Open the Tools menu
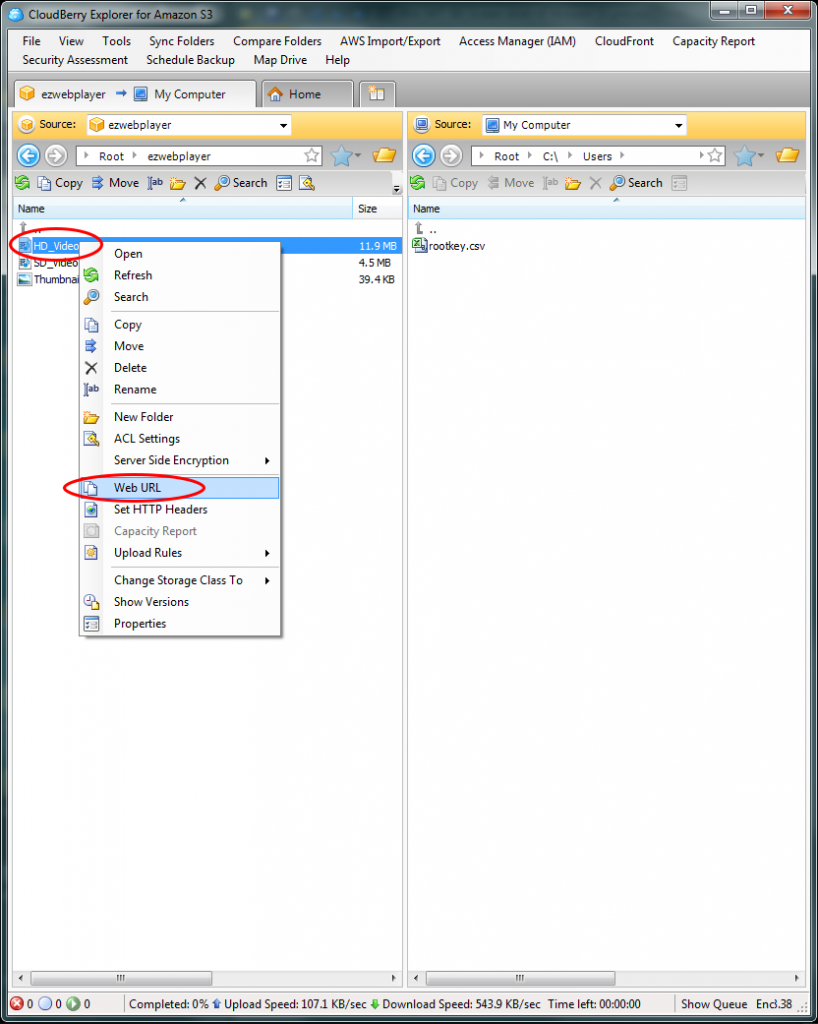 coord(116,40)
